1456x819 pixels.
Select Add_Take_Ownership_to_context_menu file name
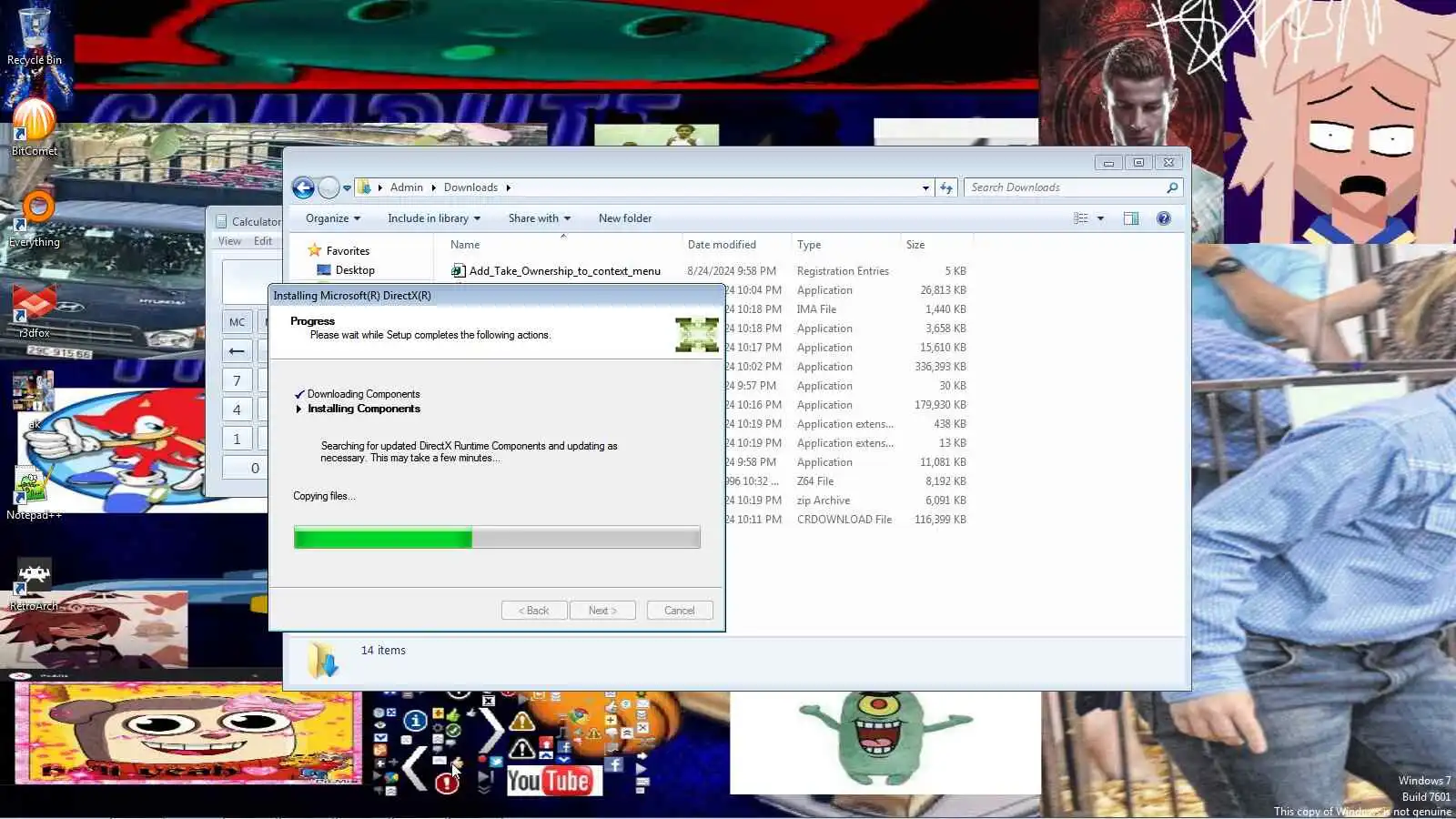(565, 271)
